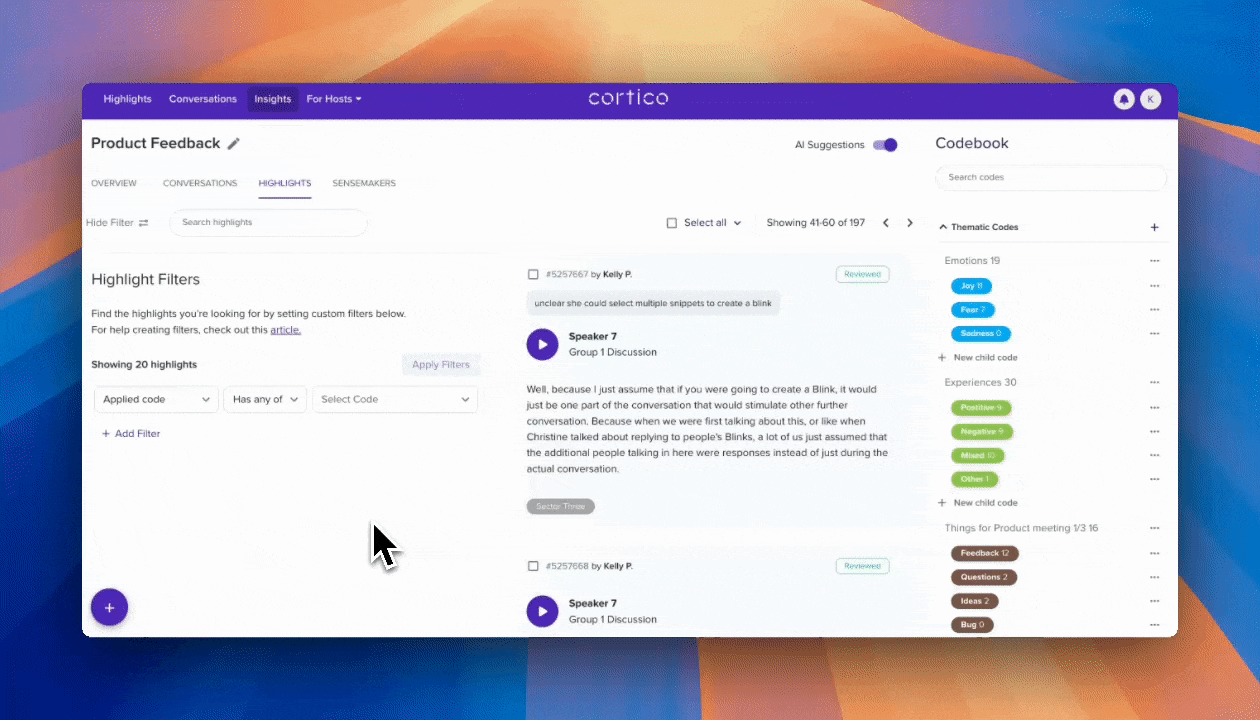Check the box for highlight #5257667
1260x720 pixels.
pos(533,274)
